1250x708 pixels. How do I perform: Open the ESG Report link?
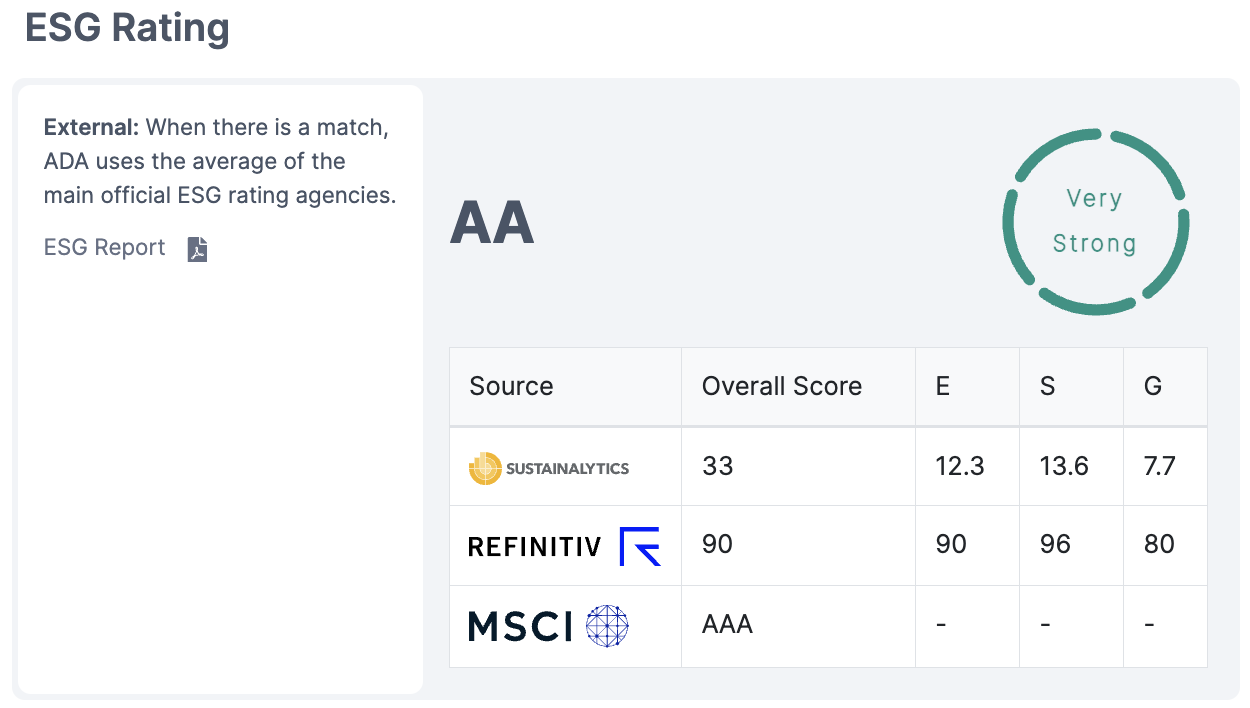click(x=105, y=247)
